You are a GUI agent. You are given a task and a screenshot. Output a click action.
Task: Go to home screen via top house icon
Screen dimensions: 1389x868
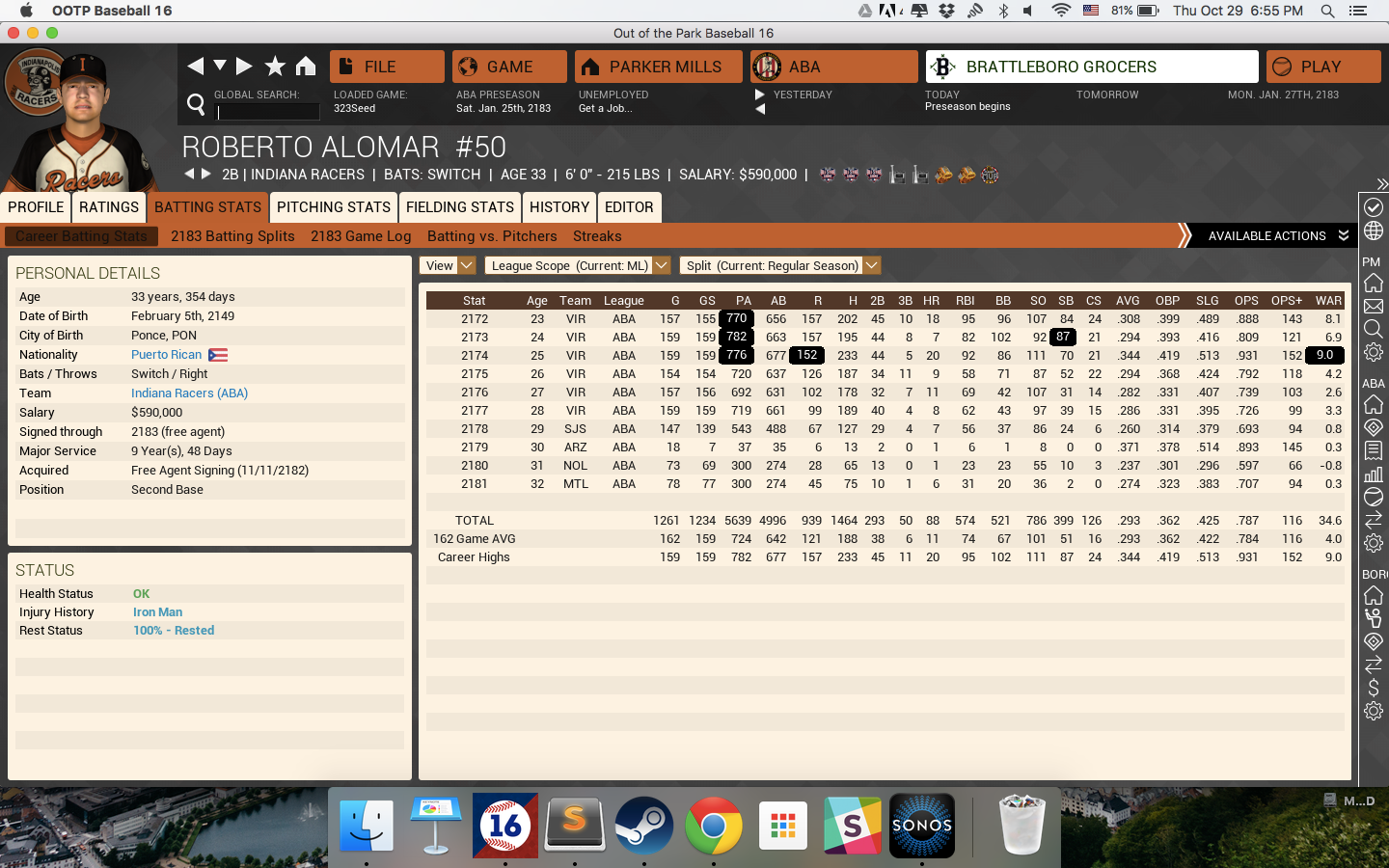(x=306, y=66)
